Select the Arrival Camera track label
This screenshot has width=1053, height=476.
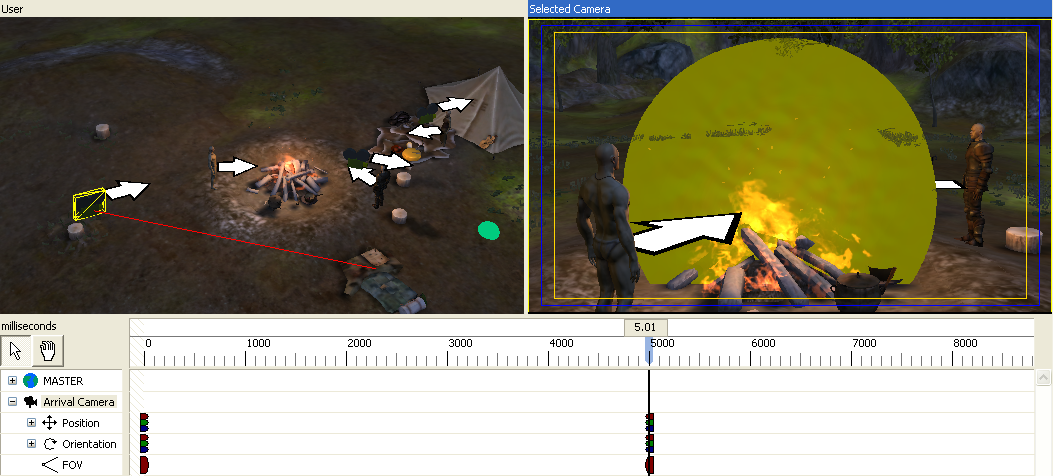tap(78, 402)
